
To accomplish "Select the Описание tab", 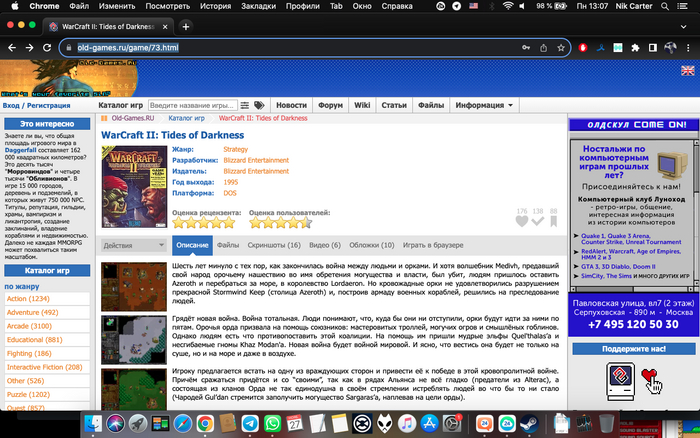I will 192,245.
